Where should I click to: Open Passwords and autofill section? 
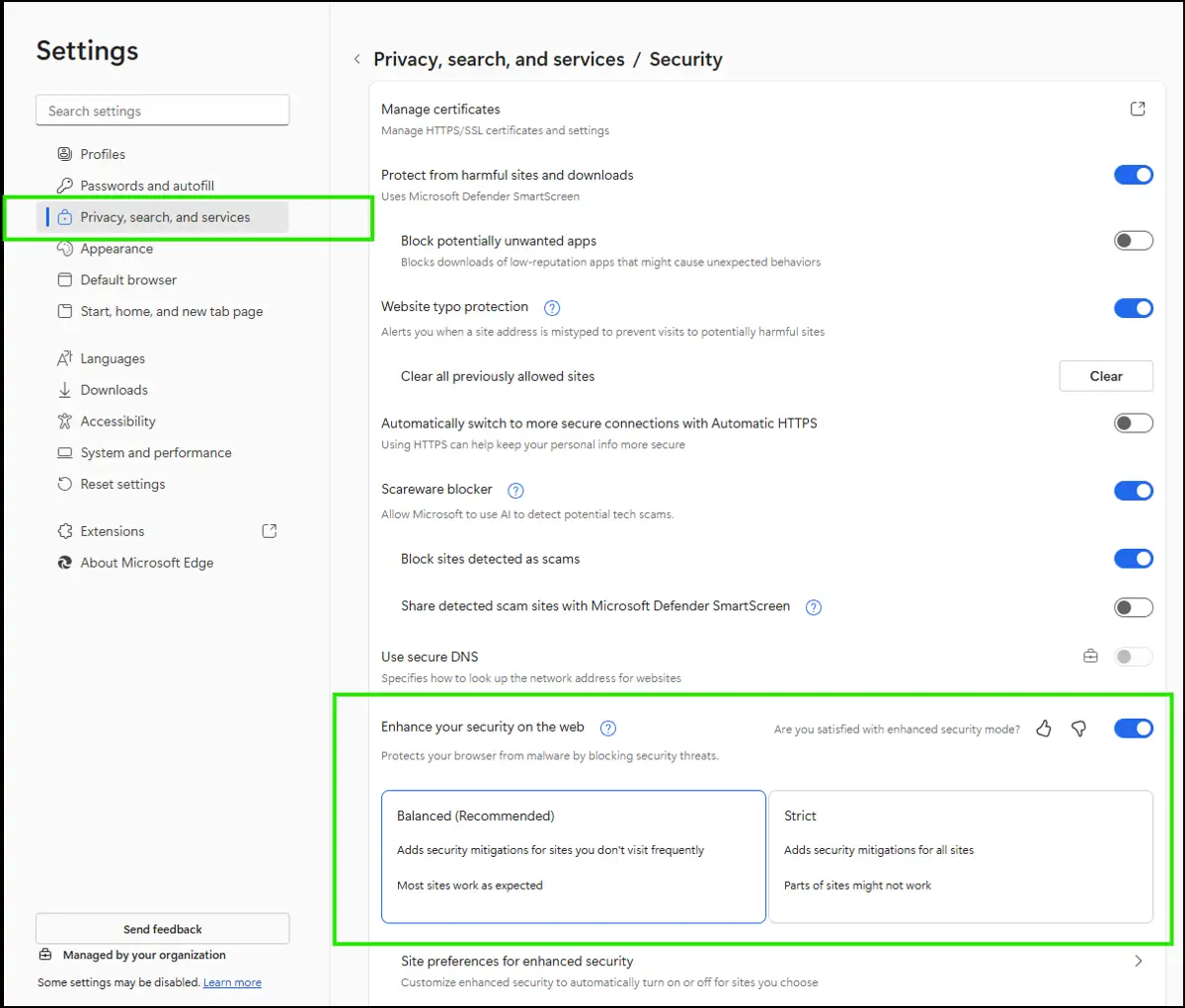[x=163, y=186]
